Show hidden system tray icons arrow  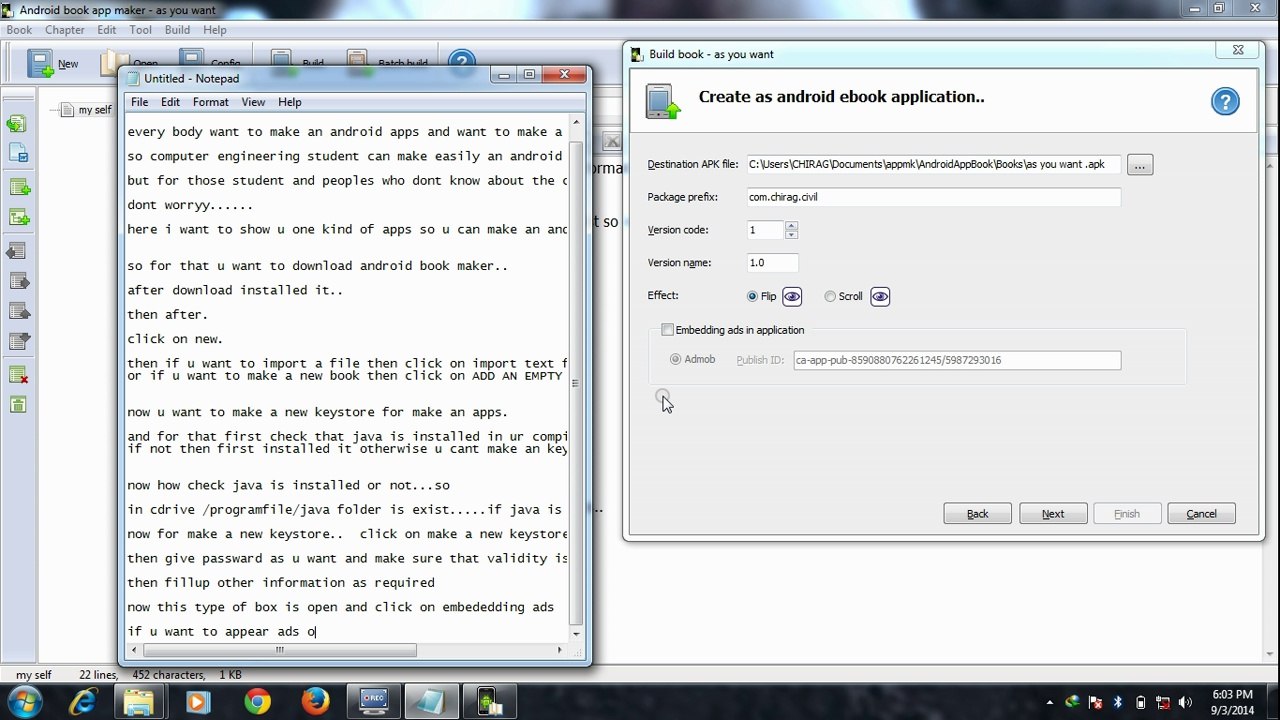pyautogui.click(x=1049, y=702)
